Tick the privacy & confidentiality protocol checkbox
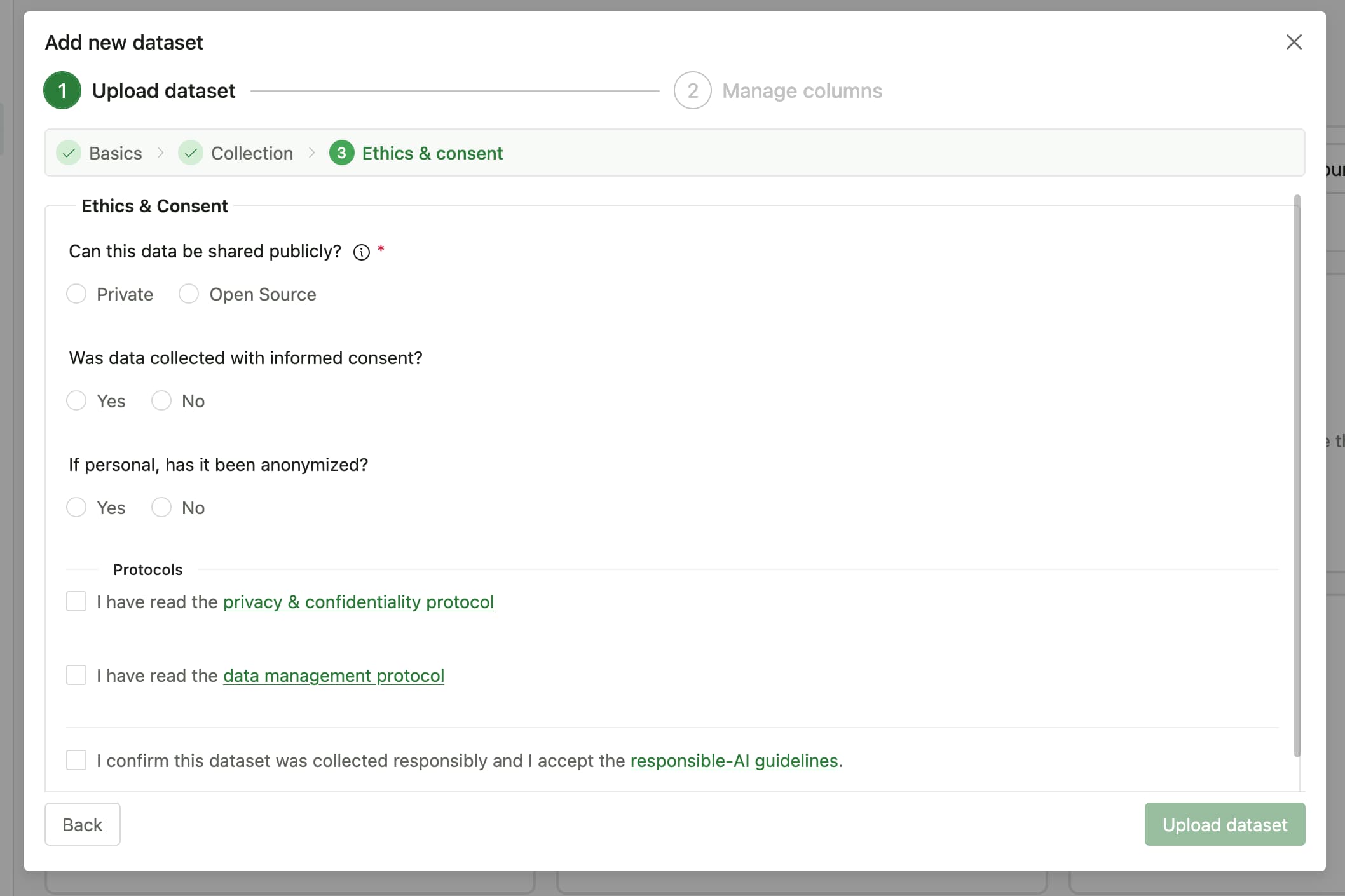 coord(76,601)
